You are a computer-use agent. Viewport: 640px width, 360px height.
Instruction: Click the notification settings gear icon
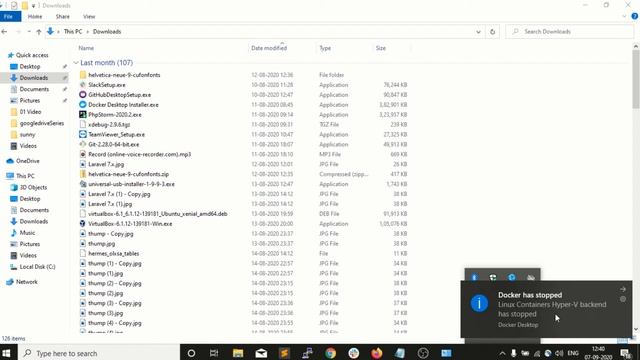[x=623, y=299]
